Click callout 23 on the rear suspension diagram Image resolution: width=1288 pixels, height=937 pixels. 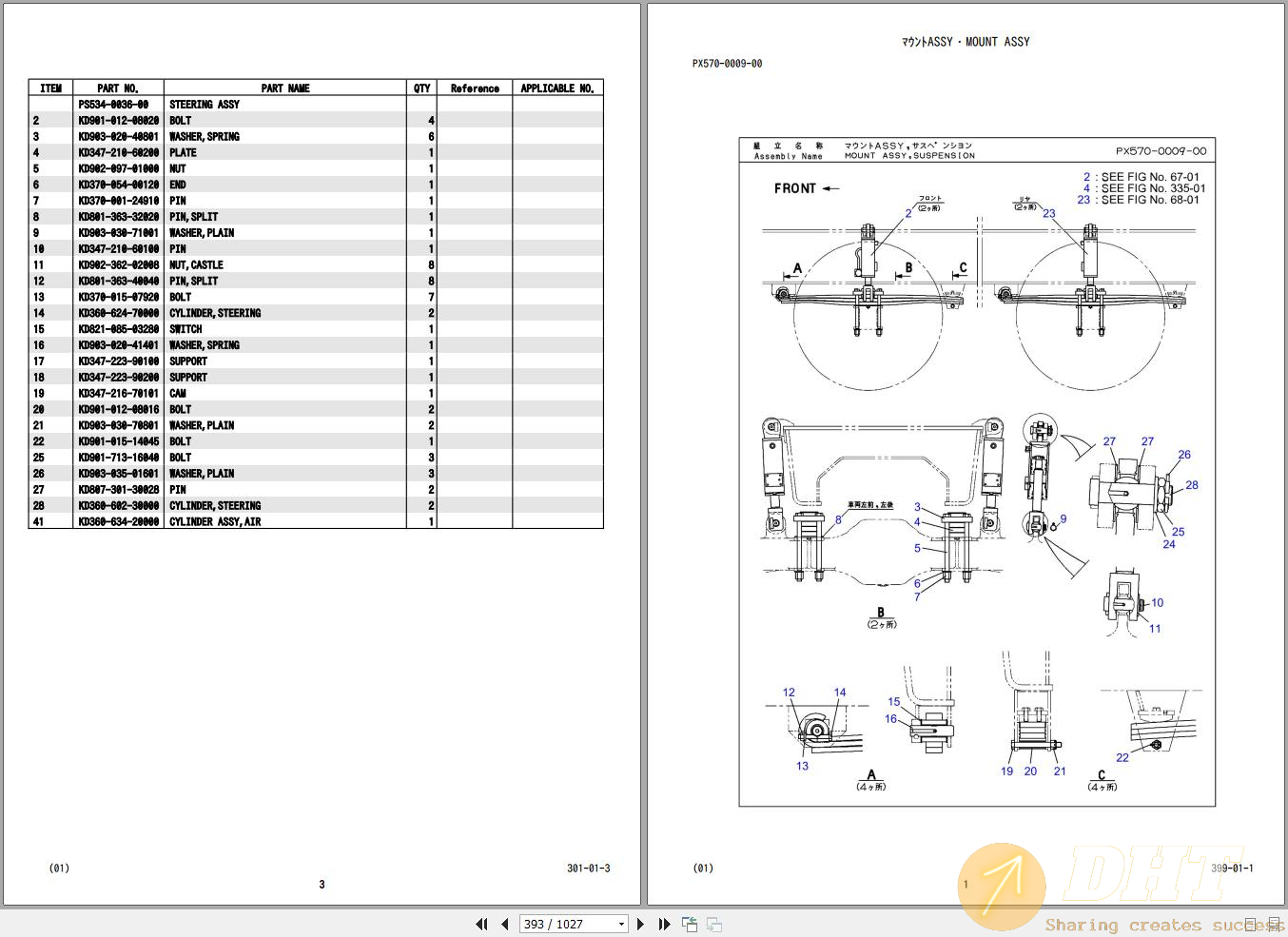coord(1048,213)
